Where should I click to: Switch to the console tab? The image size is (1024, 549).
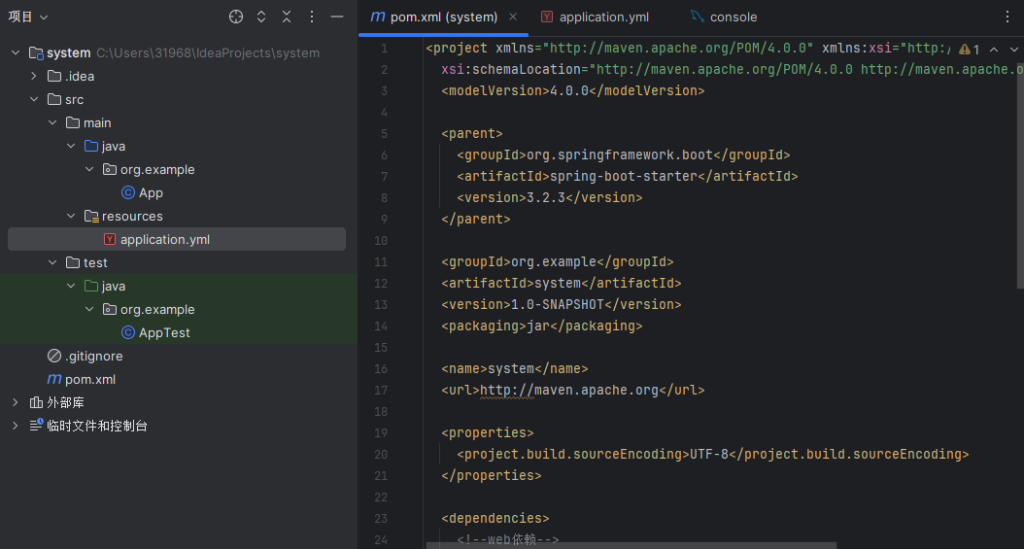pyautogui.click(x=732, y=17)
